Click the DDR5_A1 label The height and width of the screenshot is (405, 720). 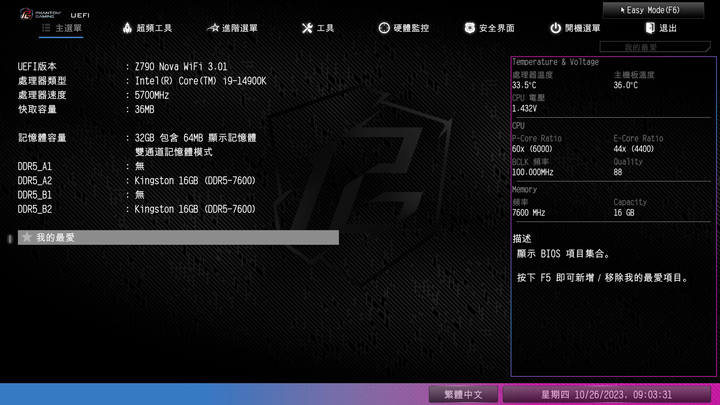[x=34, y=166]
